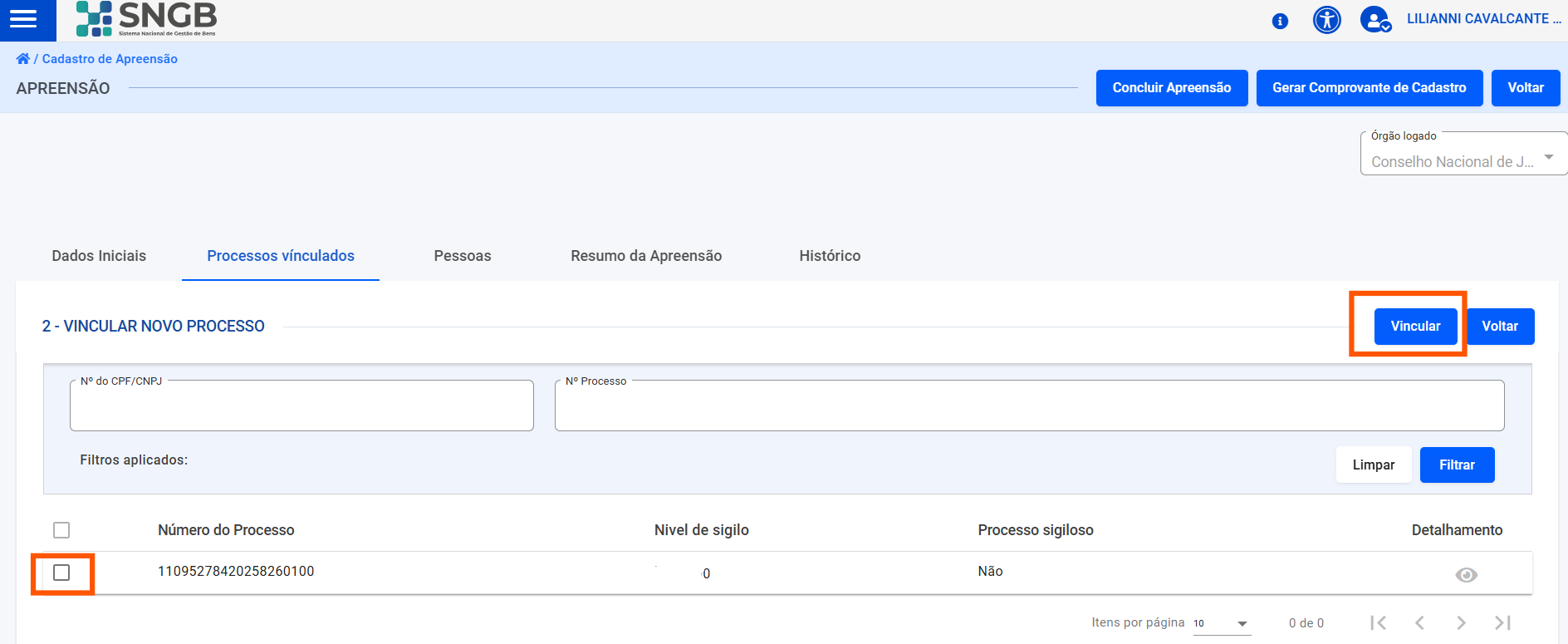Focus the Nº Processo input field
Screen dimensions: 1568x644
1029,407
